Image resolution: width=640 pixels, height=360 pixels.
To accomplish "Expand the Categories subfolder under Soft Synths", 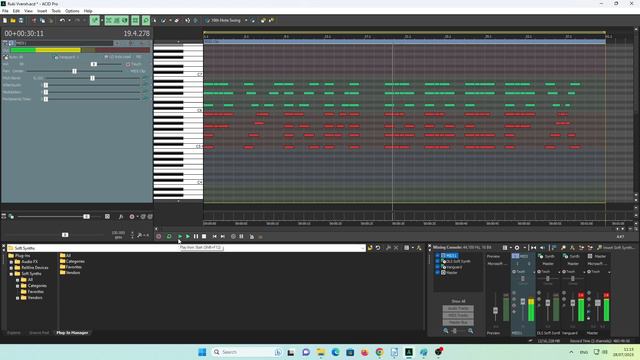I will [18, 286].
